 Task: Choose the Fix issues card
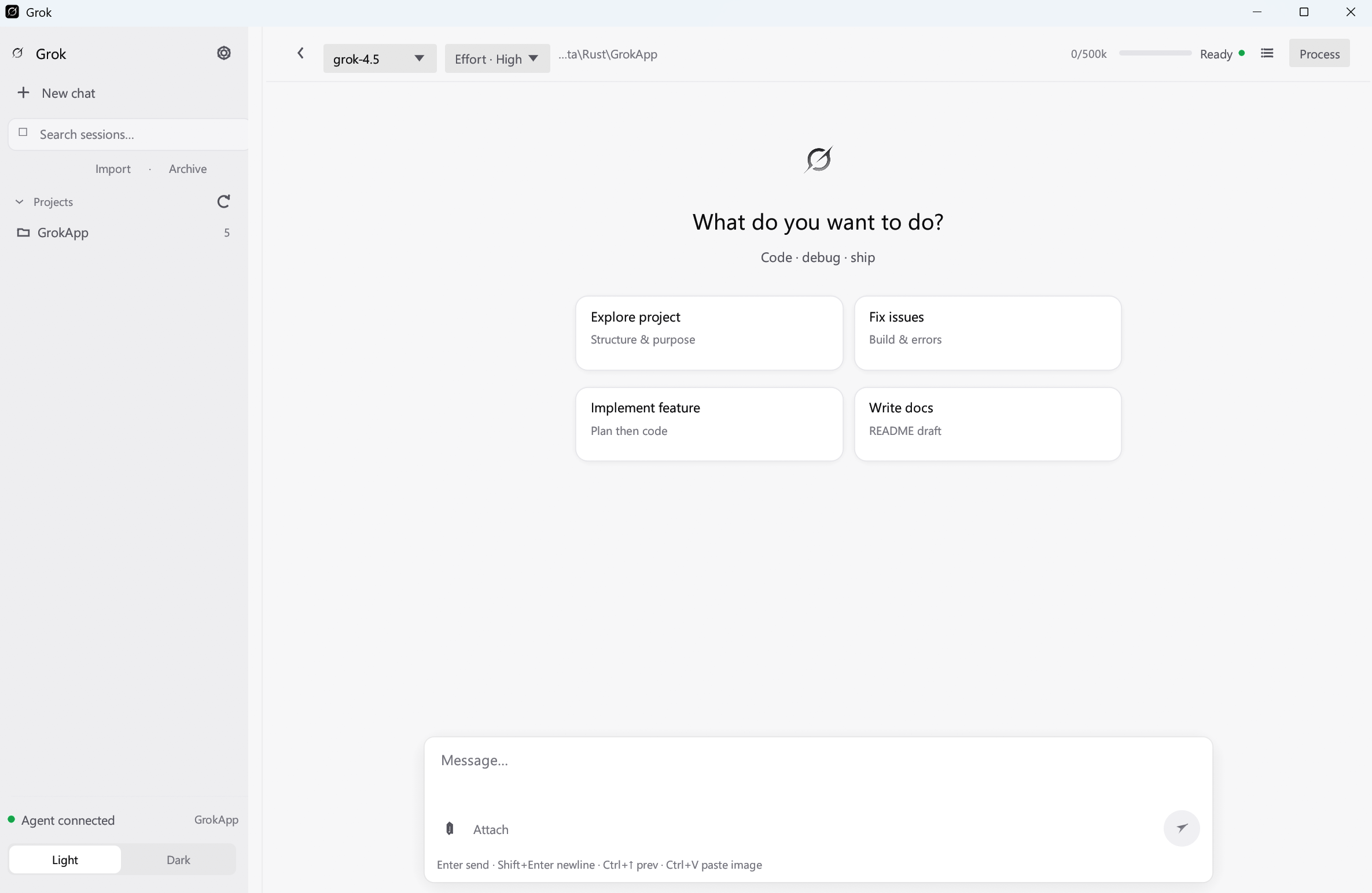(988, 333)
